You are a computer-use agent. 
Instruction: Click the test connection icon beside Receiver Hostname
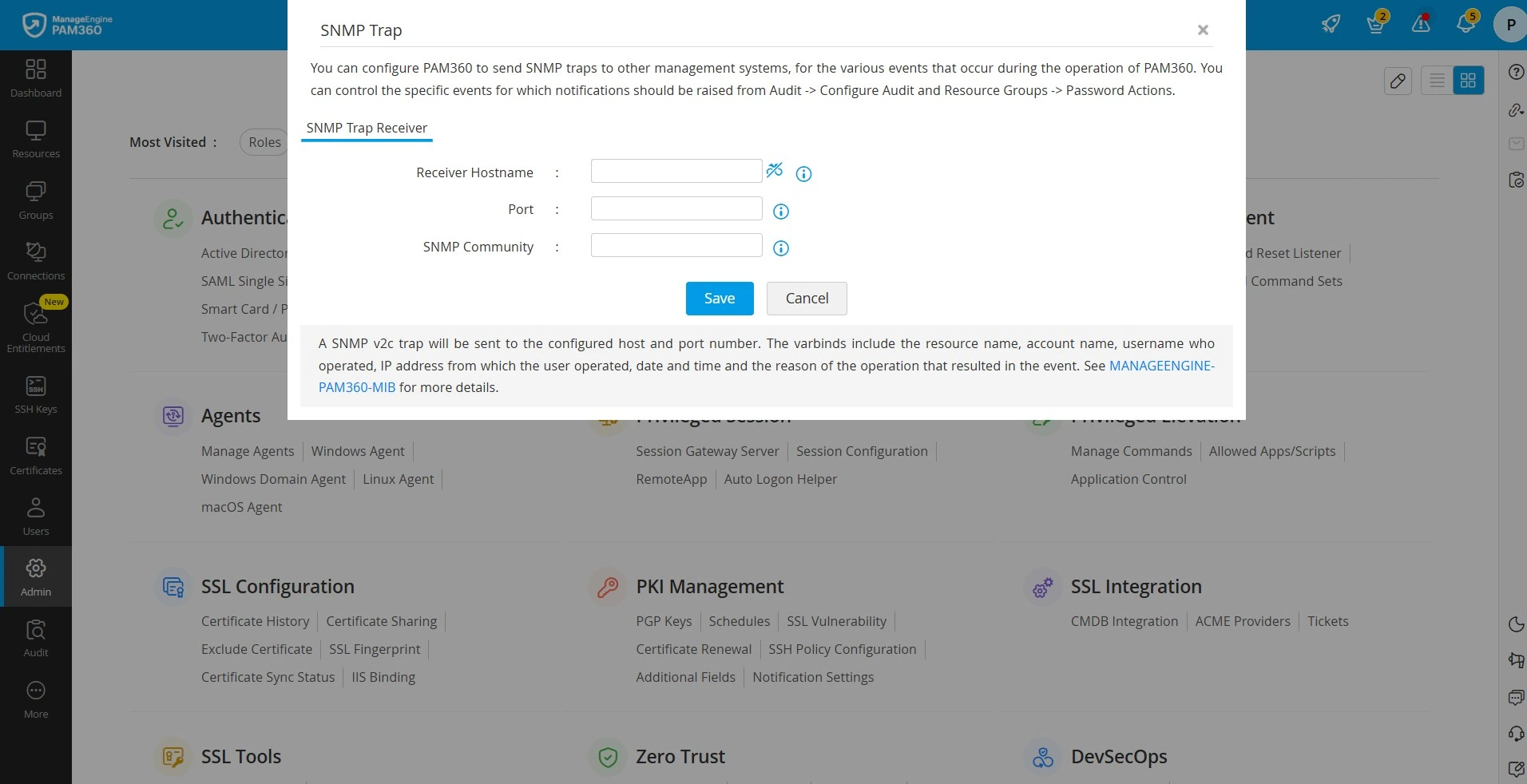(774, 170)
